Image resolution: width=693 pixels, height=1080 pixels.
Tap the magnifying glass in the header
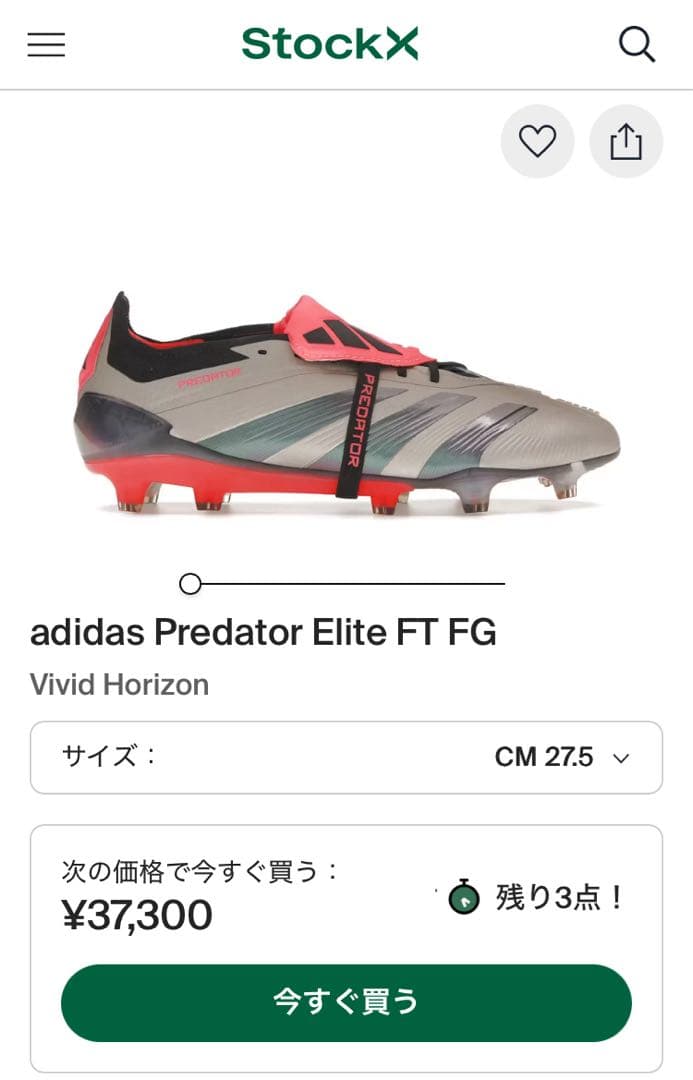pyautogui.click(x=637, y=45)
